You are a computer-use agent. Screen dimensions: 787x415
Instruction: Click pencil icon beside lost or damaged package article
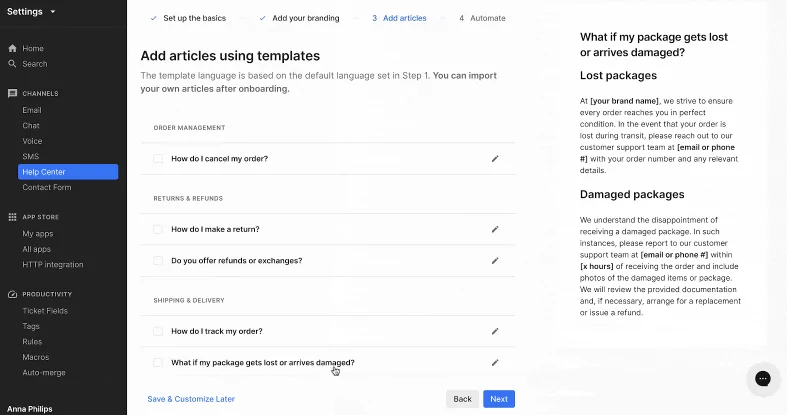click(495, 362)
